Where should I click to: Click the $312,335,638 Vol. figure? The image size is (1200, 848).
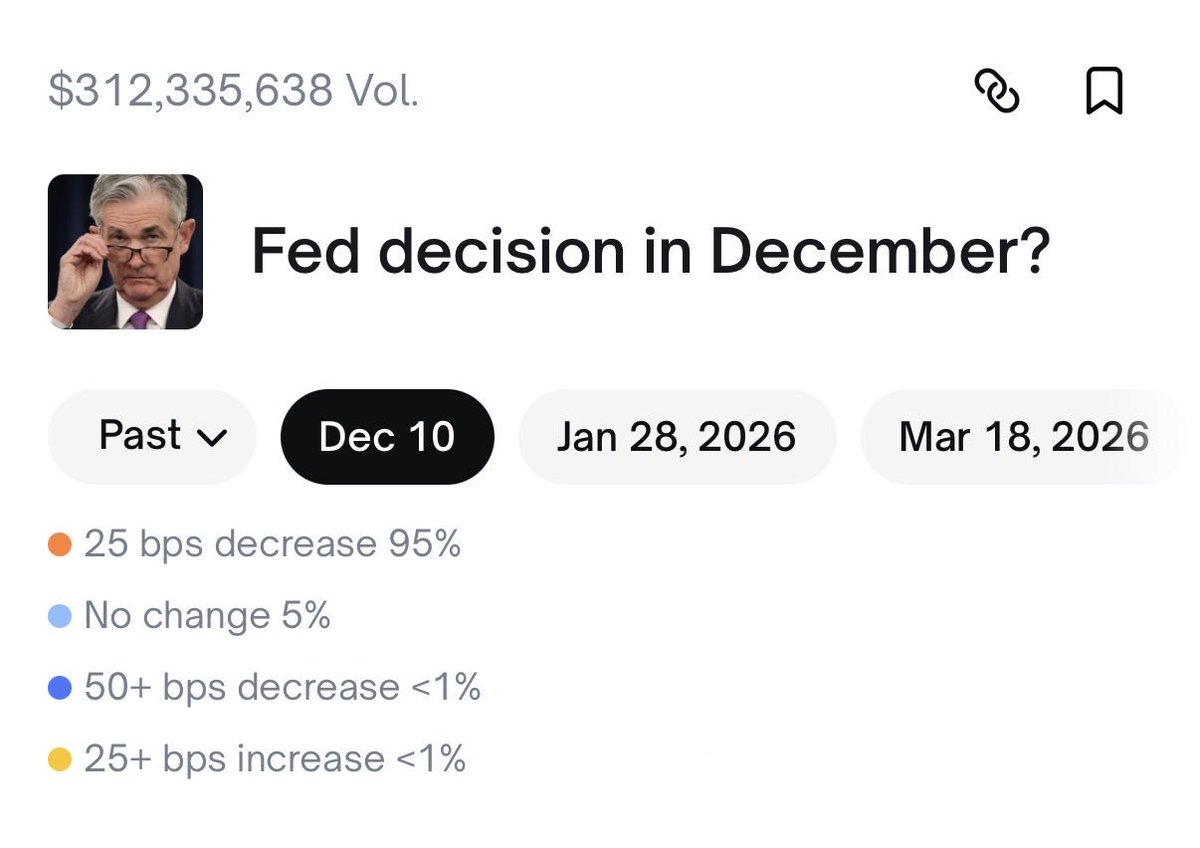click(x=233, y=92)
